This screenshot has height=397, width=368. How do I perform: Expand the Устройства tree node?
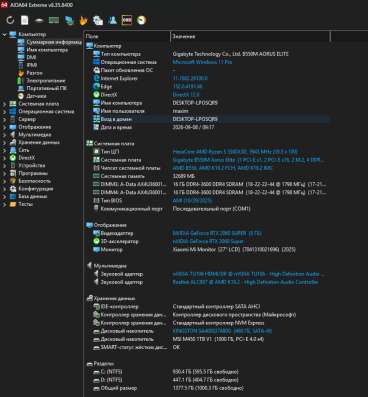pos(4,165)
